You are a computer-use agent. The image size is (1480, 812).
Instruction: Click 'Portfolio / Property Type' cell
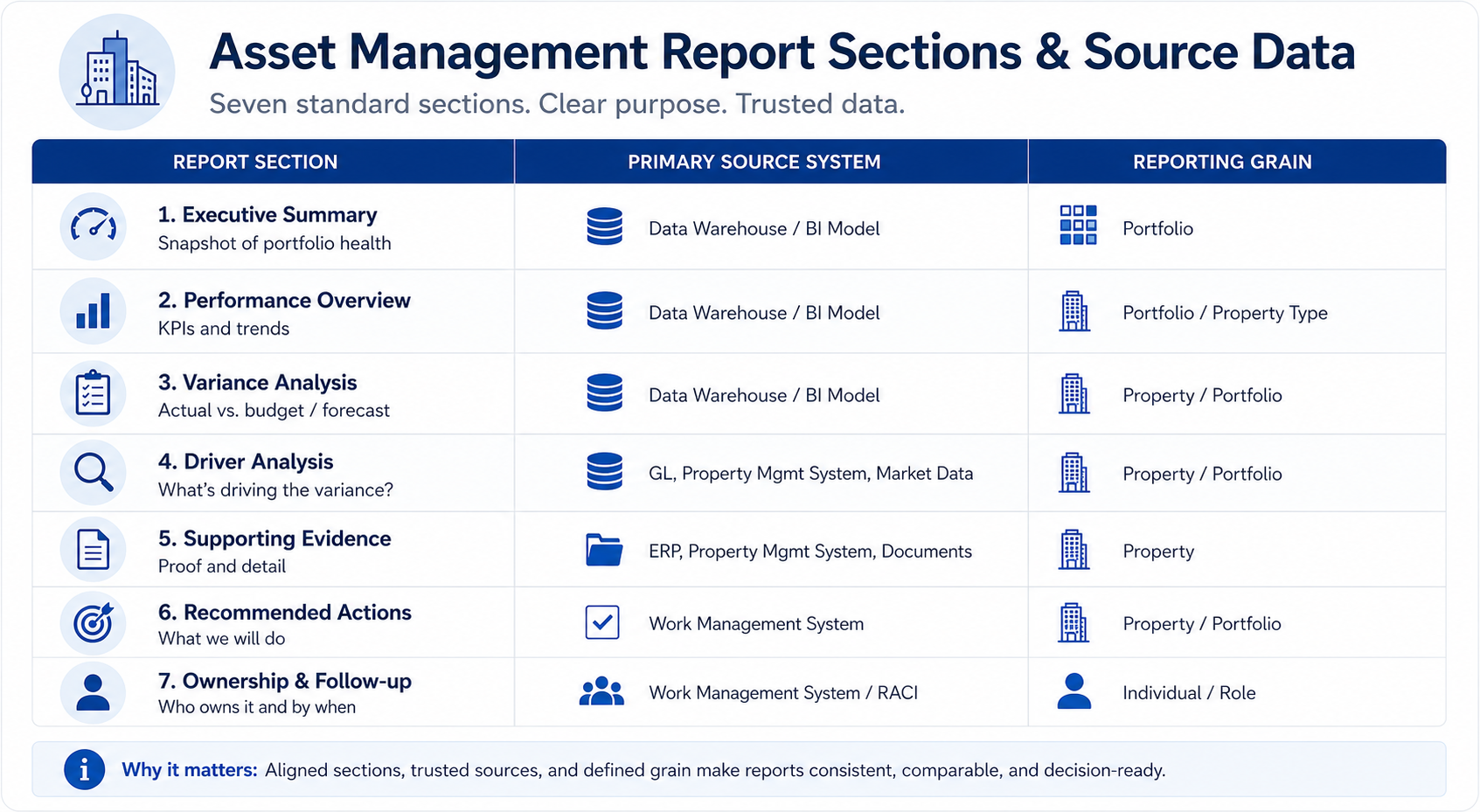point(1225,313)
